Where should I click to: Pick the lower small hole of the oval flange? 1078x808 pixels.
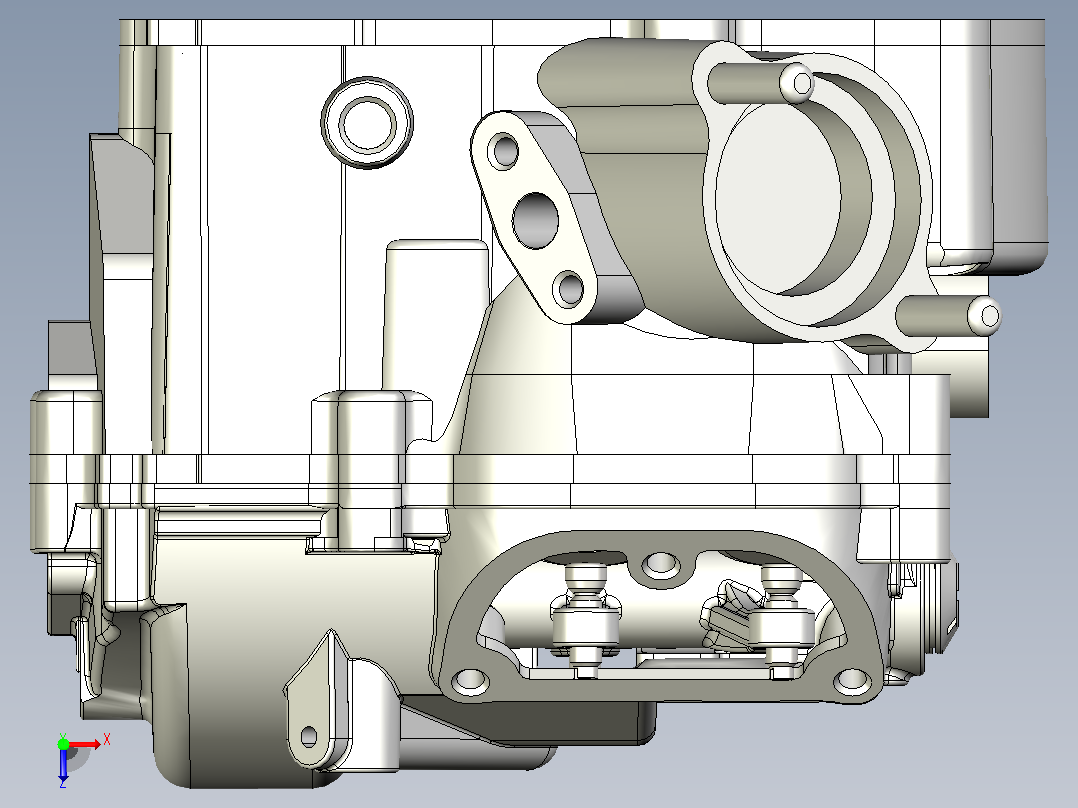point(570,288)
